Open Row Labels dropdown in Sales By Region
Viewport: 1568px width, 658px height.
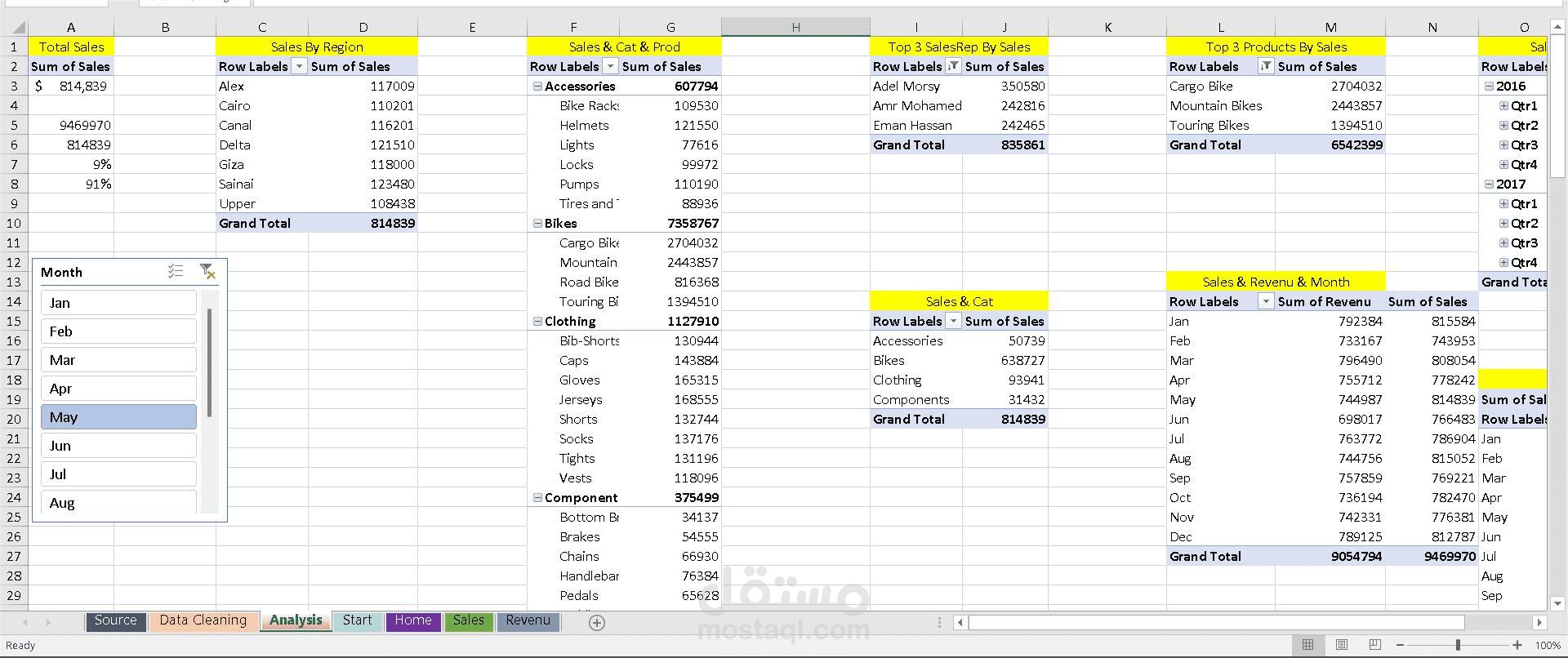(x=299, y=66)
